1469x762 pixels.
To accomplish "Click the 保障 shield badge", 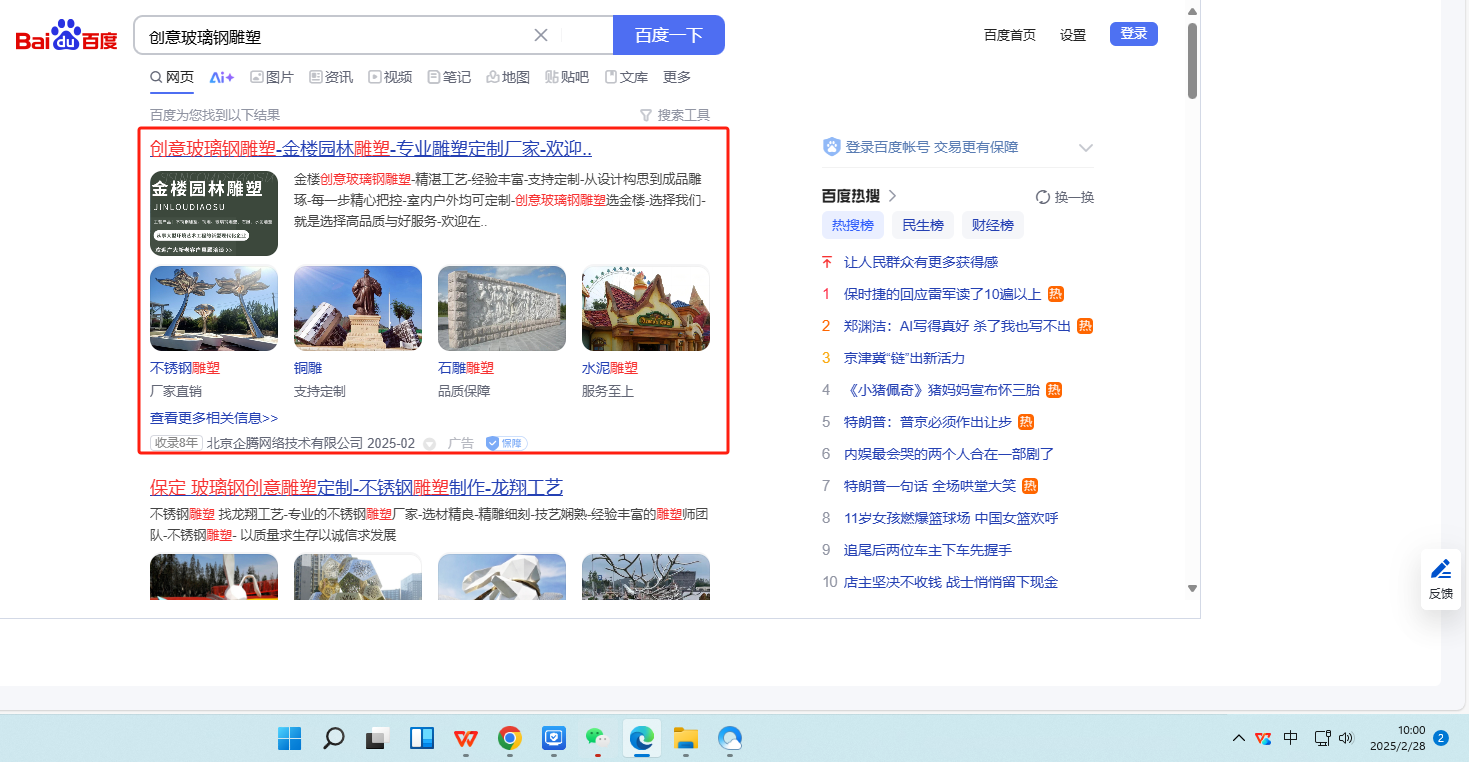I will click(x=506, y=443).
